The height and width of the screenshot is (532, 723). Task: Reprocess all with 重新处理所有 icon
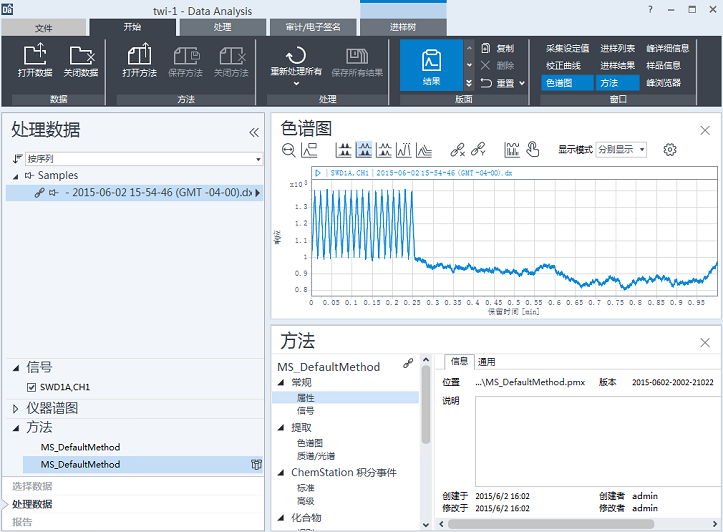296,56
